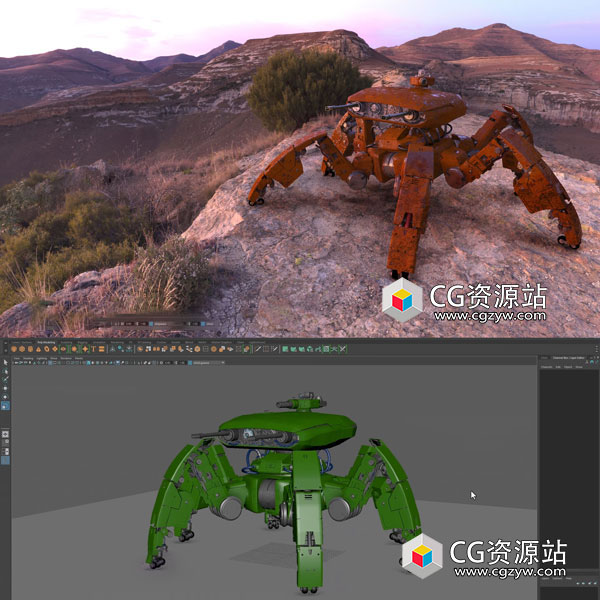Click the last shelf icon with scissors
Viewport: 600px width, 600px height.
tap(342, 349)
